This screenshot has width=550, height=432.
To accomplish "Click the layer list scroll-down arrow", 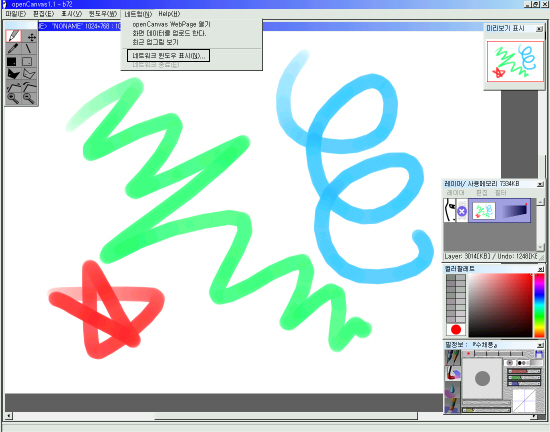I will 540,248.
